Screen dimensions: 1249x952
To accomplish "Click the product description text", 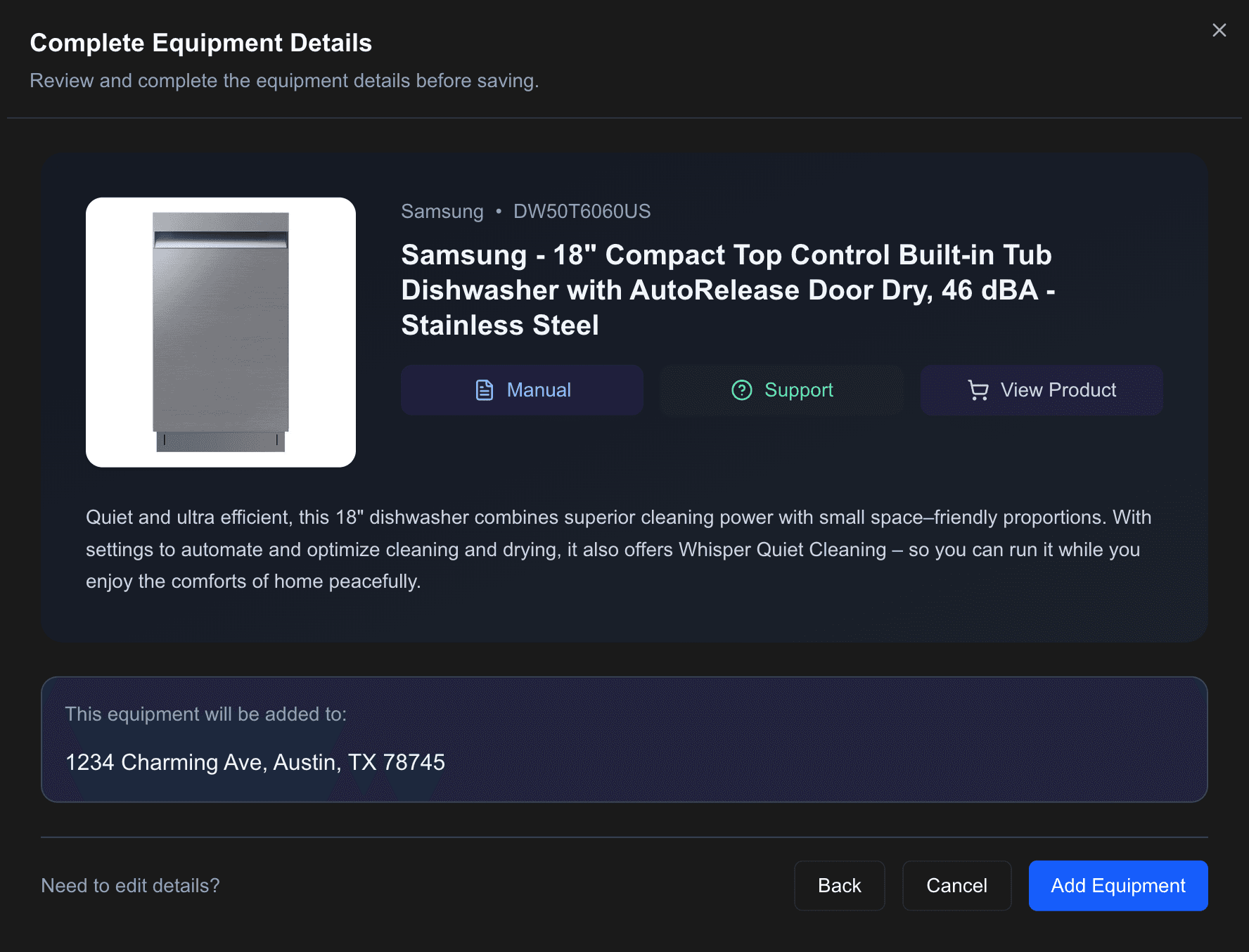I will 619,549.
